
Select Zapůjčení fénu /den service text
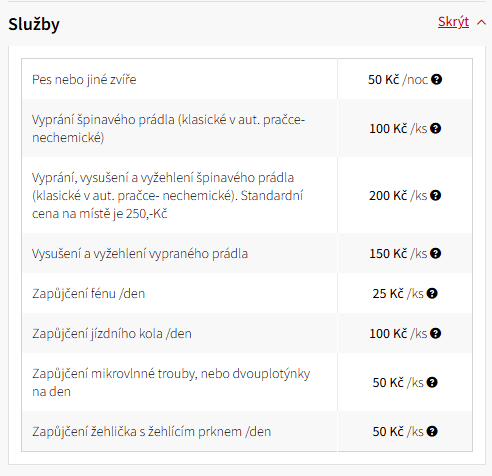[x=89, y=294]
